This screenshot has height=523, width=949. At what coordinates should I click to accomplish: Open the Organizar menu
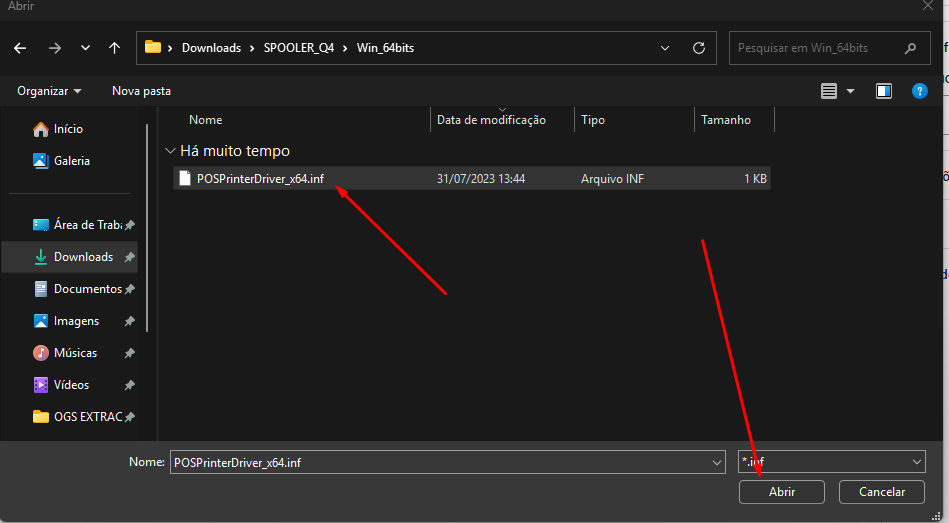49,91
